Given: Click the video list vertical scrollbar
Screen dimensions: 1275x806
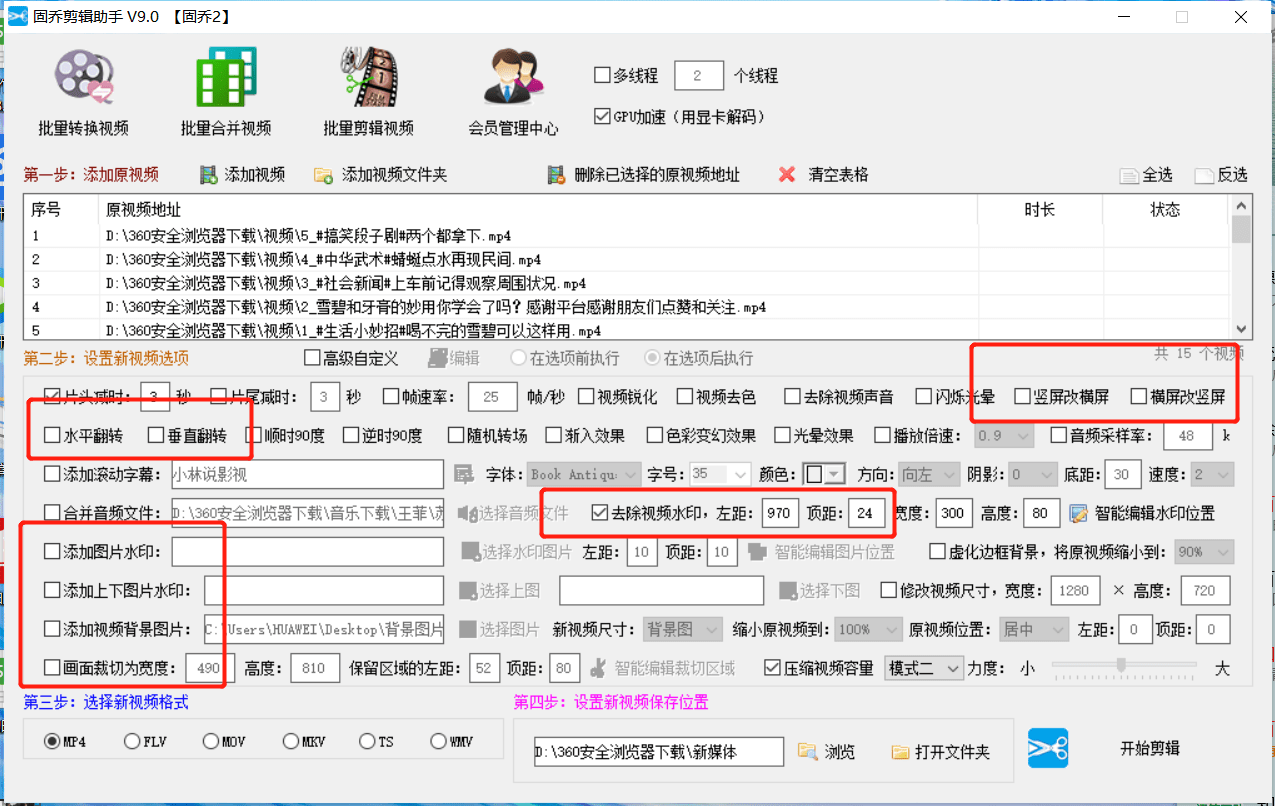Looking at the screenshot, I should [1240, 265].
